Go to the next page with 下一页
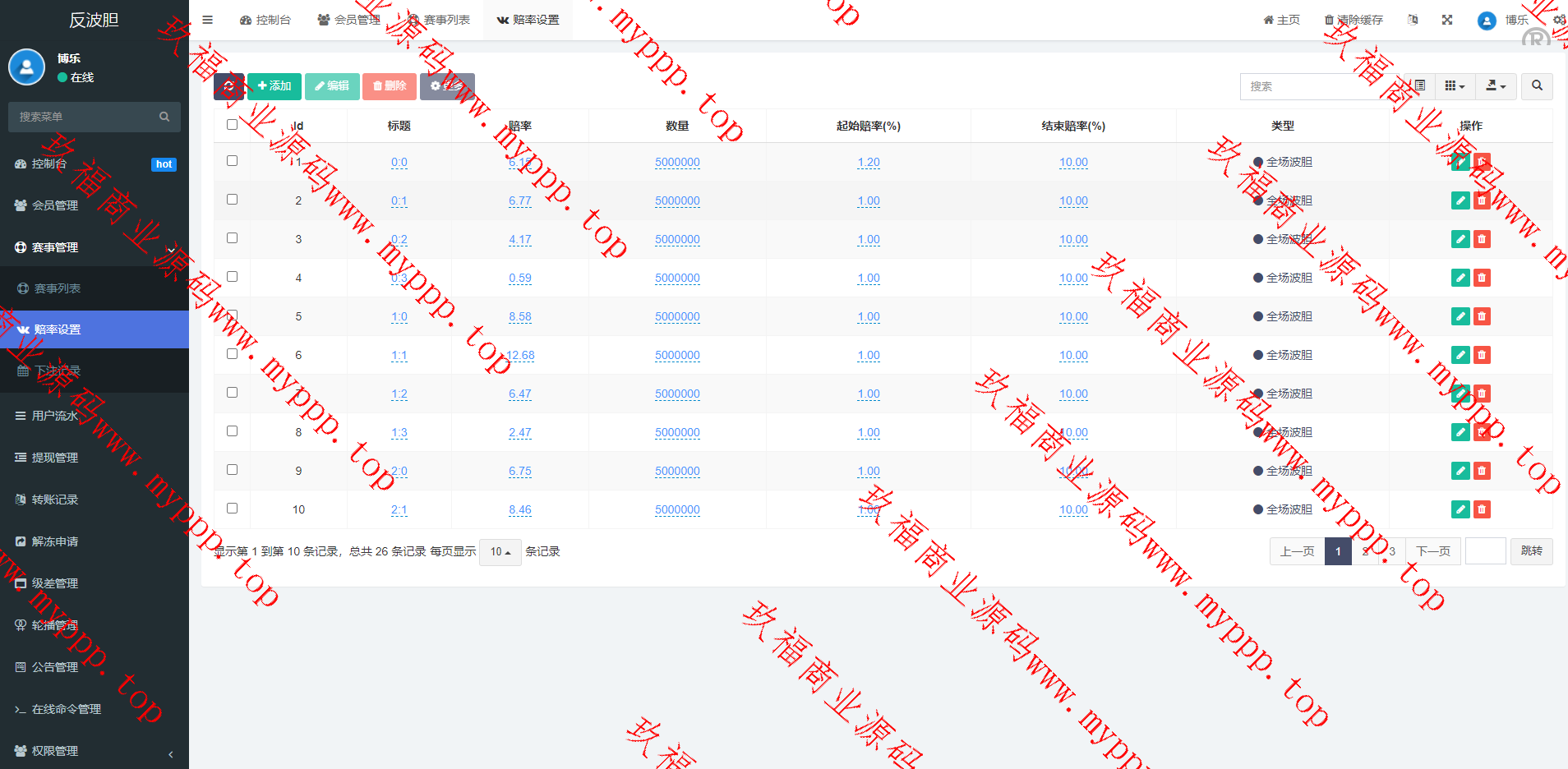Image resolution: width=1568 pixels, height=769 pixels. point(1432,551)
